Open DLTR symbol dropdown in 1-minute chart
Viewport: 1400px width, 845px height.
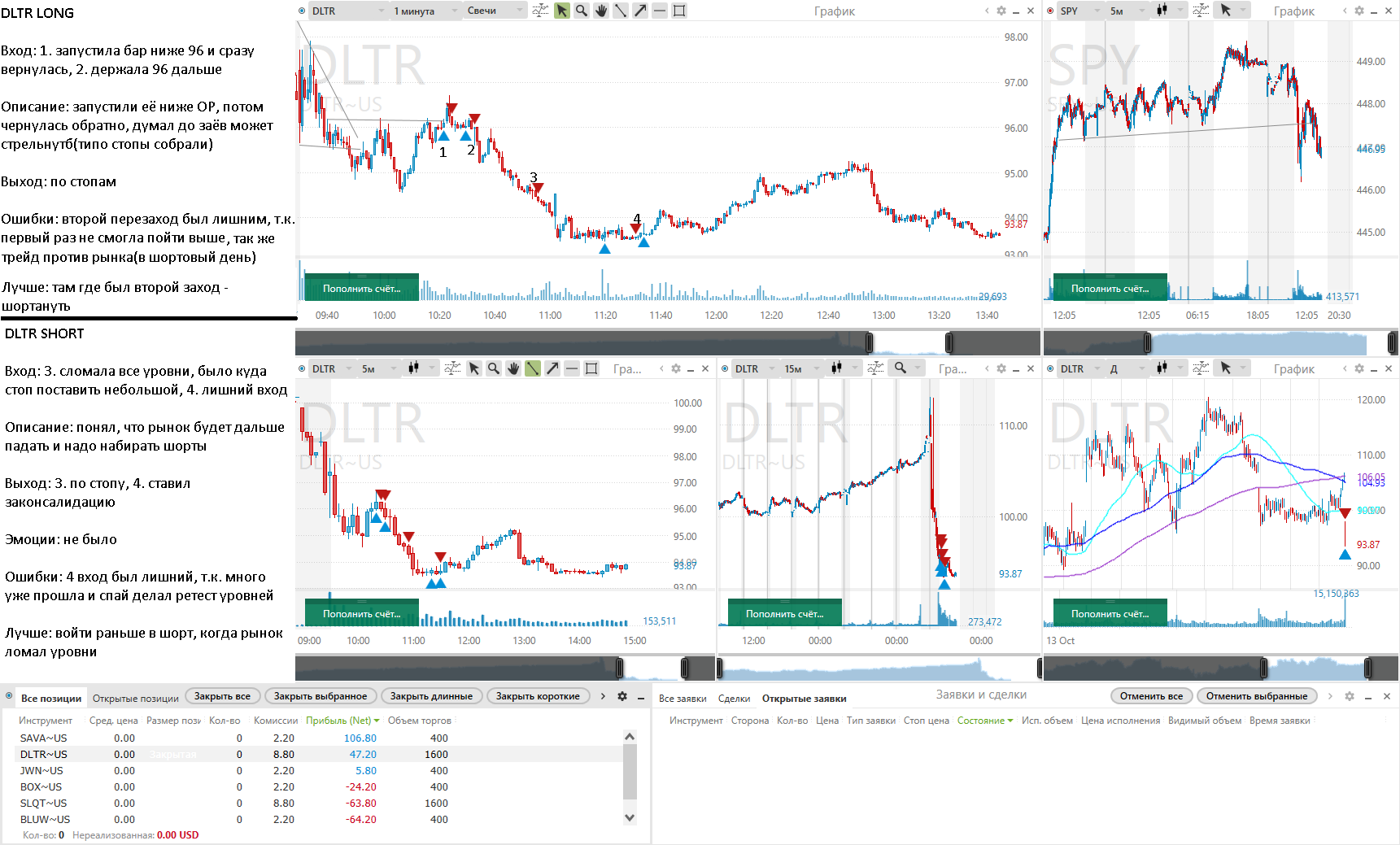pyautogui.click(x=348, y=11)
